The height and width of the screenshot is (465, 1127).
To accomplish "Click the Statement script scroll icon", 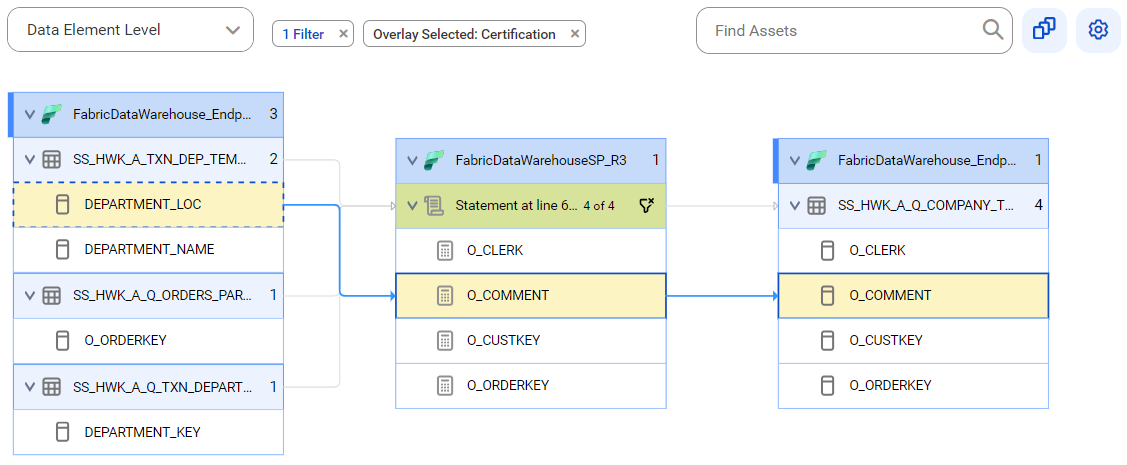I will pyautogui.click(x=433, y=206).
